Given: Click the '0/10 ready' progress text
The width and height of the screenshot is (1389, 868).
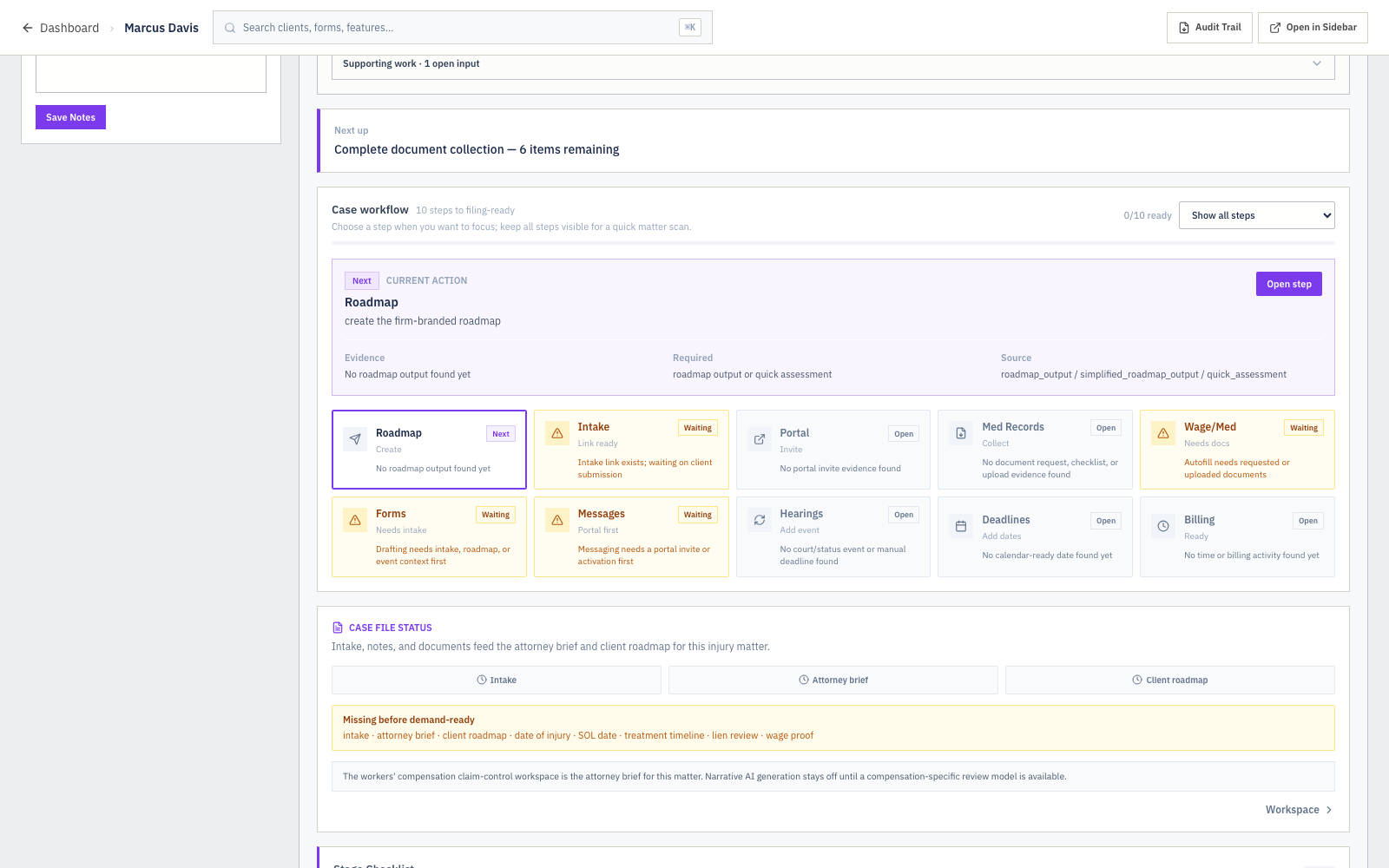Looking at the screenshot, I should pyautogui.click(x=1148, y=215).
